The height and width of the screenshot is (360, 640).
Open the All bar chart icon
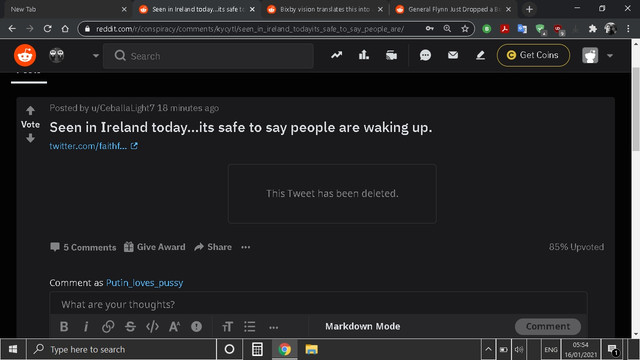pyautogui.click(x=364, y=55)
